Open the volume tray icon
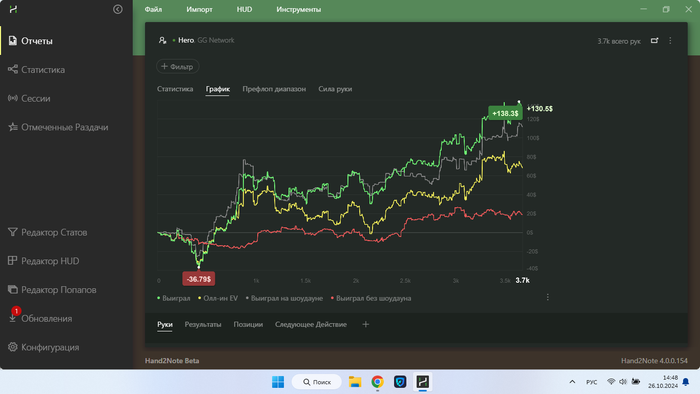The image size is (700, 394). (x=623, y=382)
